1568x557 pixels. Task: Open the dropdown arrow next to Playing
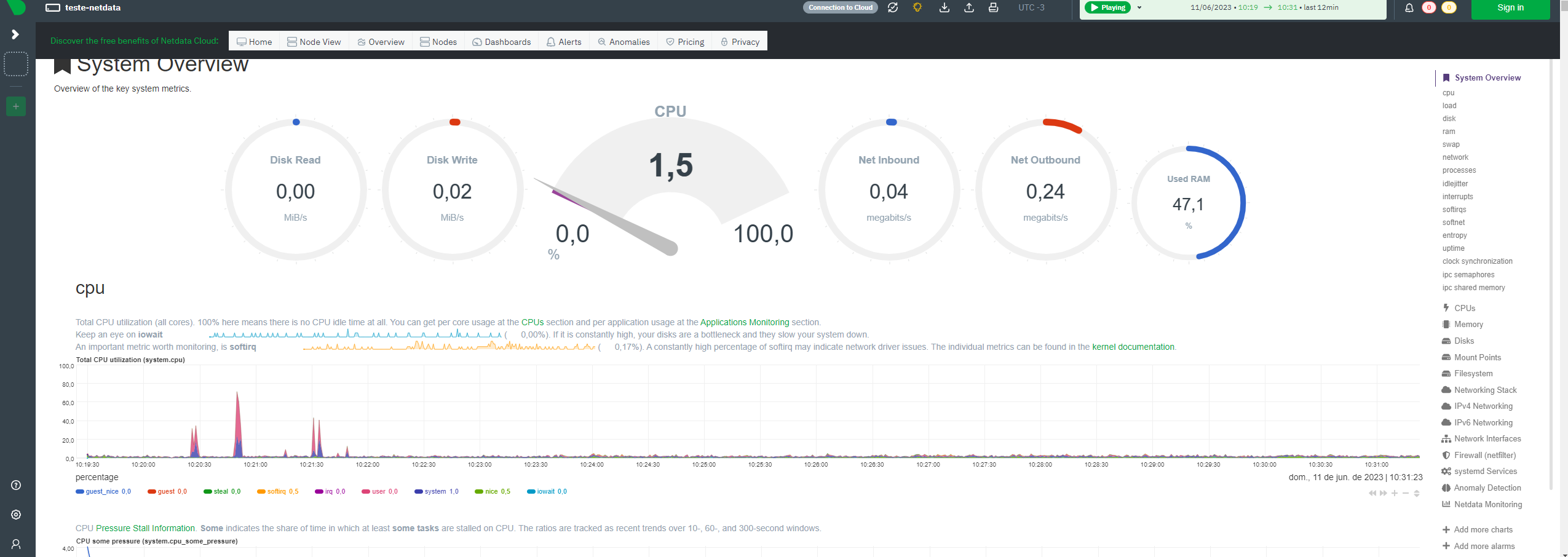[1139, 8]
